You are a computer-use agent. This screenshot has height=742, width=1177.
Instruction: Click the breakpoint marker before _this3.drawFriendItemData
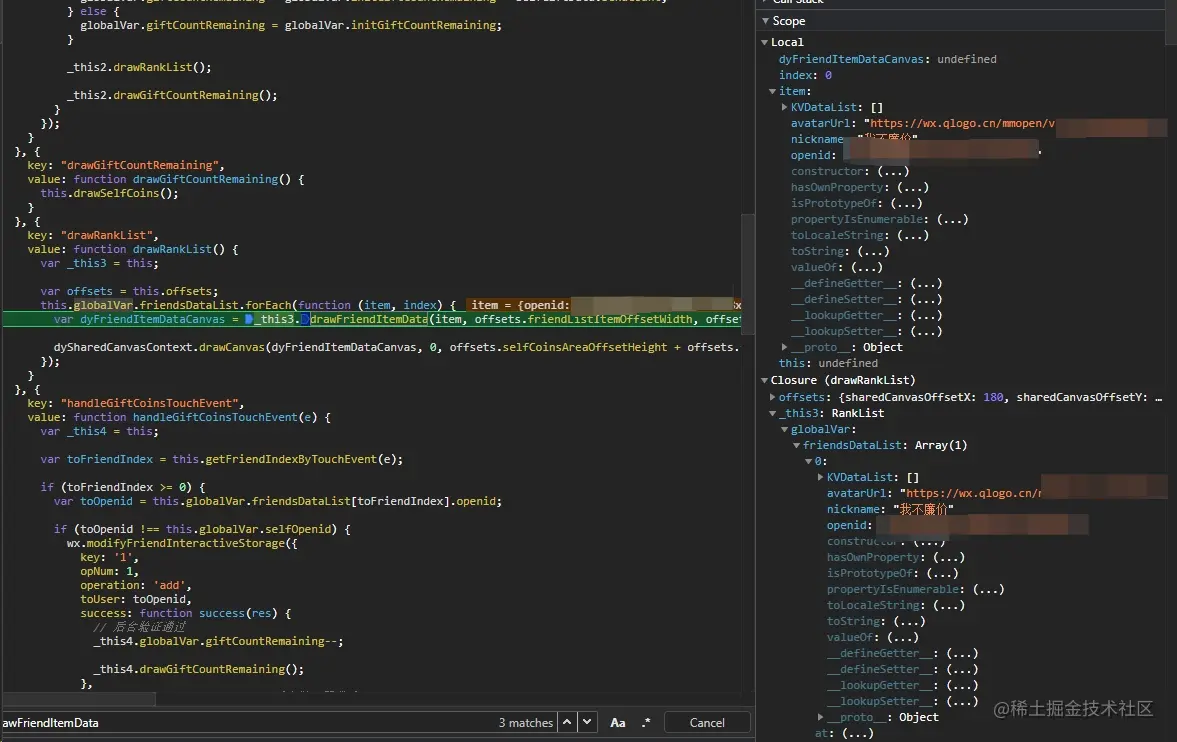click(x=248, y=319)
